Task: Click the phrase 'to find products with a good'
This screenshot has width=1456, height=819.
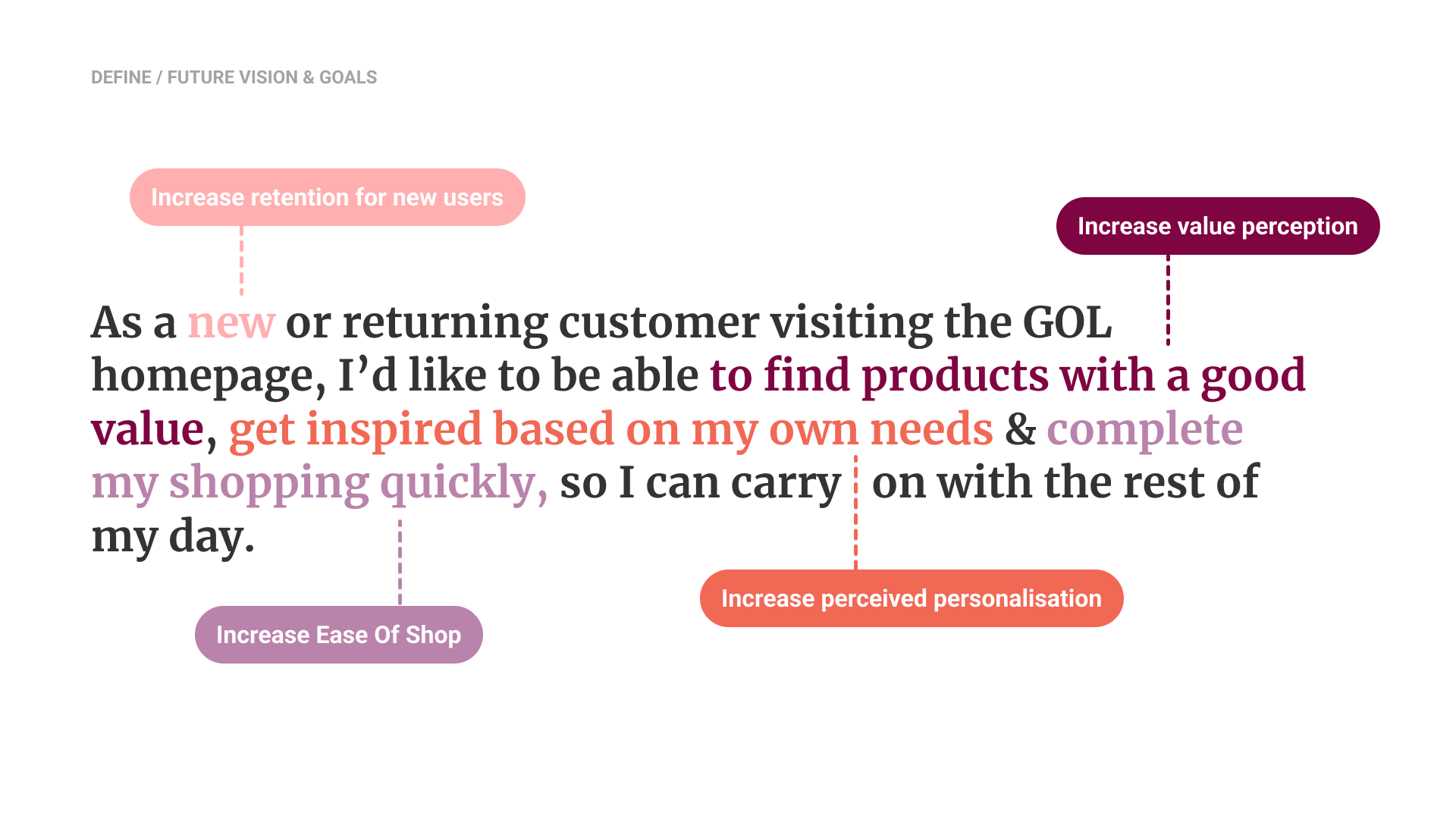Action: [1008, 375]
